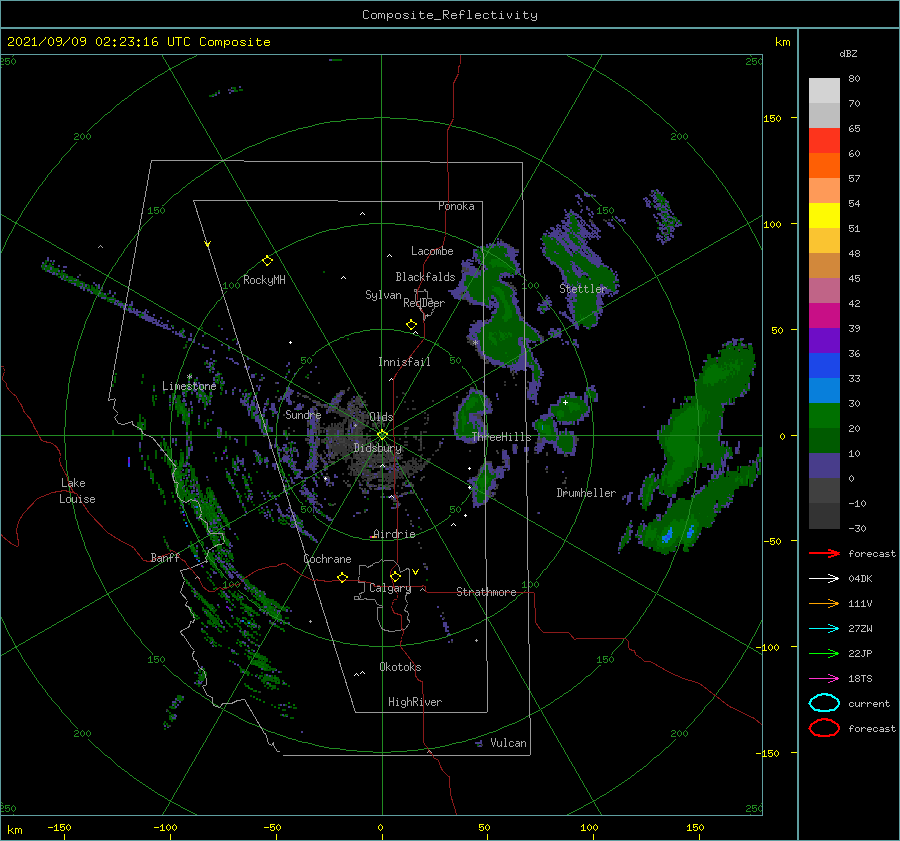
Task: Click the Okotoks city label
Action: pyautogui.click(x=401, y=667)
